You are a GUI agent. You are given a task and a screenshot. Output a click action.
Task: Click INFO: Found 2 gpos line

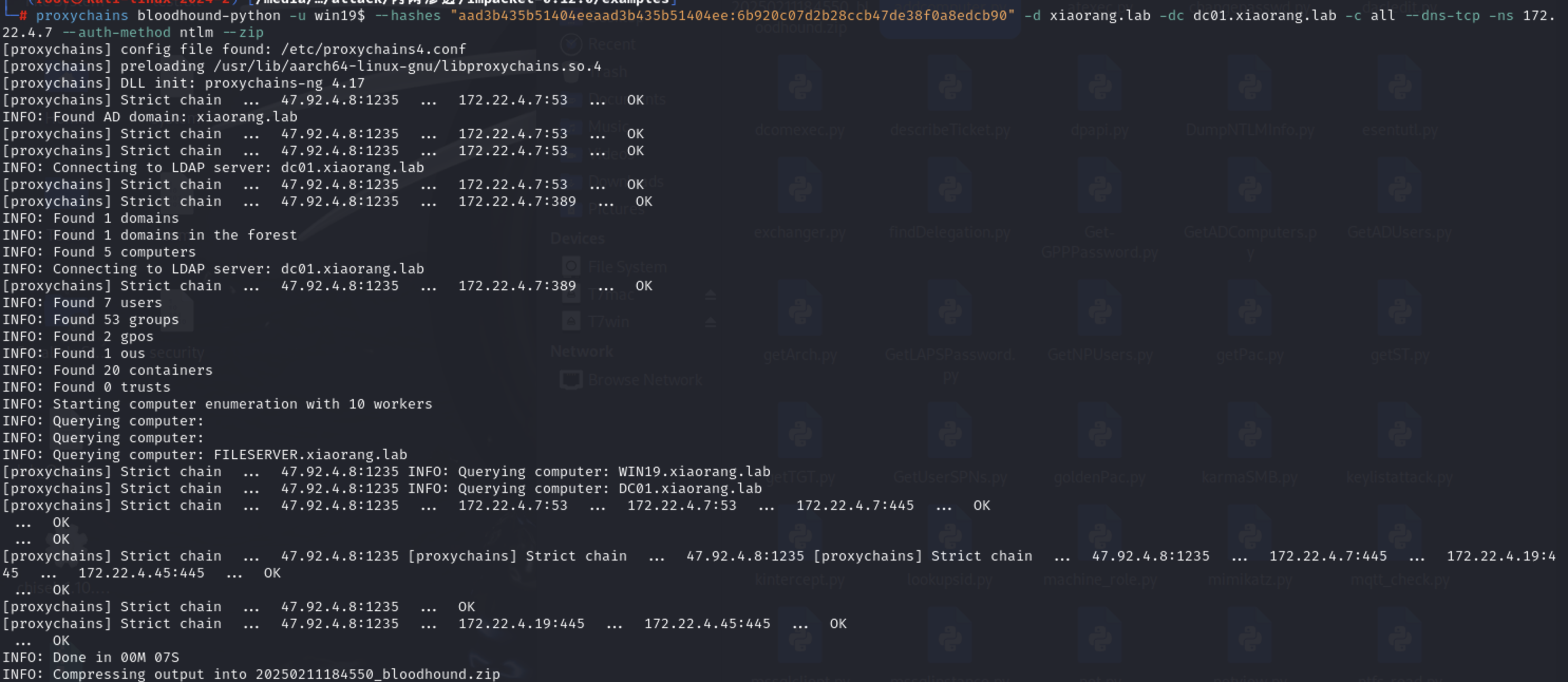pos(78,336)
